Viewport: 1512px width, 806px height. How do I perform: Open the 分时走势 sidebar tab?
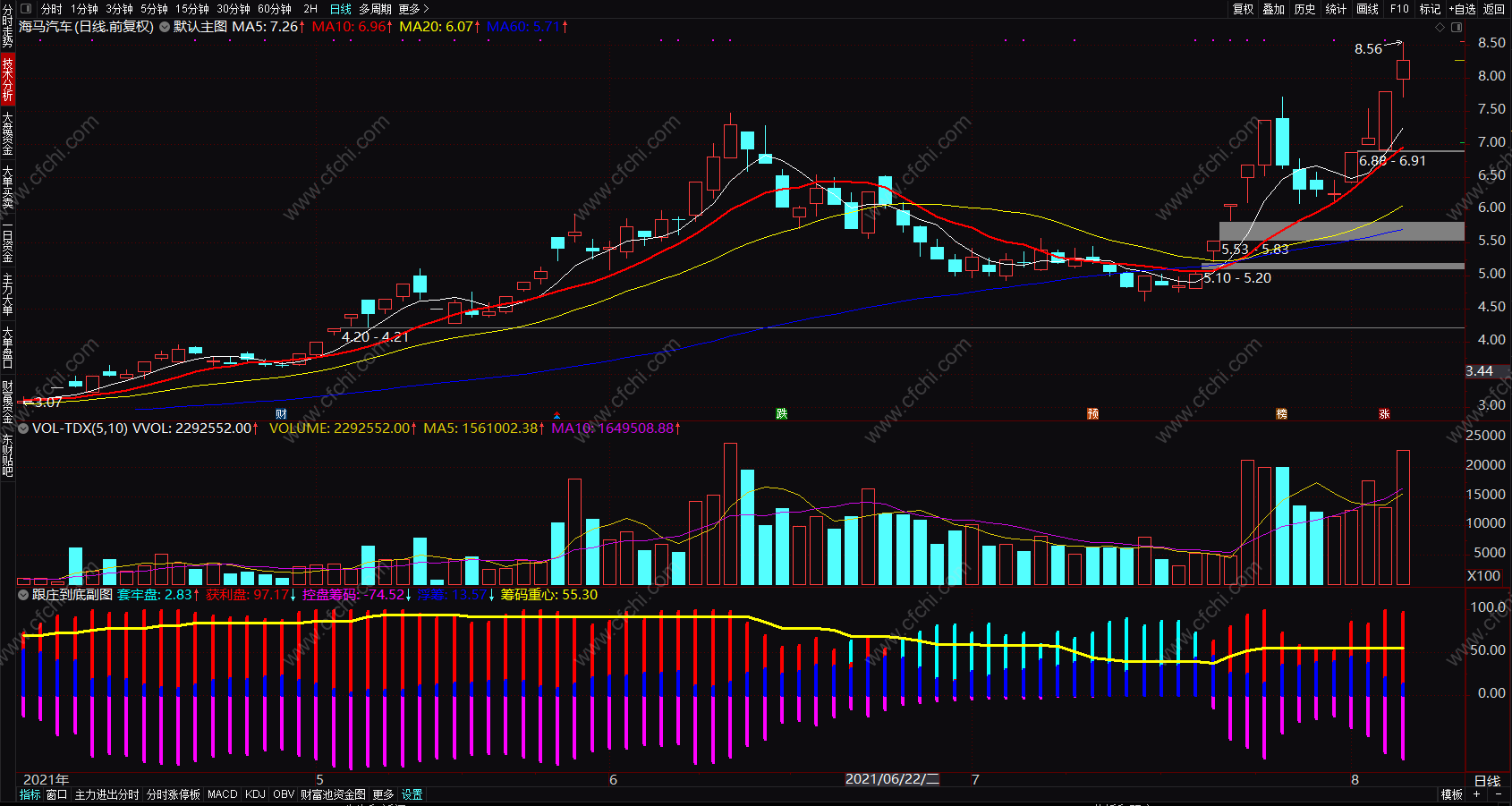coord(7,26)
